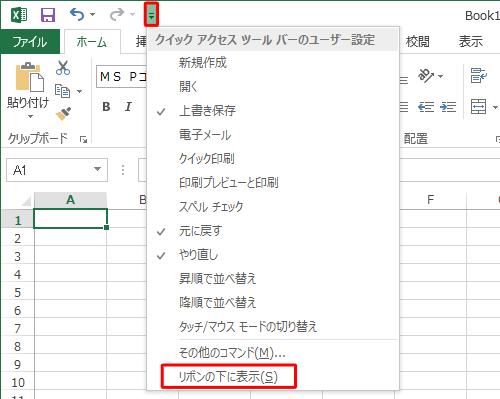Viewport: 500px width, 399px height.
Task: Click the Decrease Indent icon
Action: click(426, 107)
